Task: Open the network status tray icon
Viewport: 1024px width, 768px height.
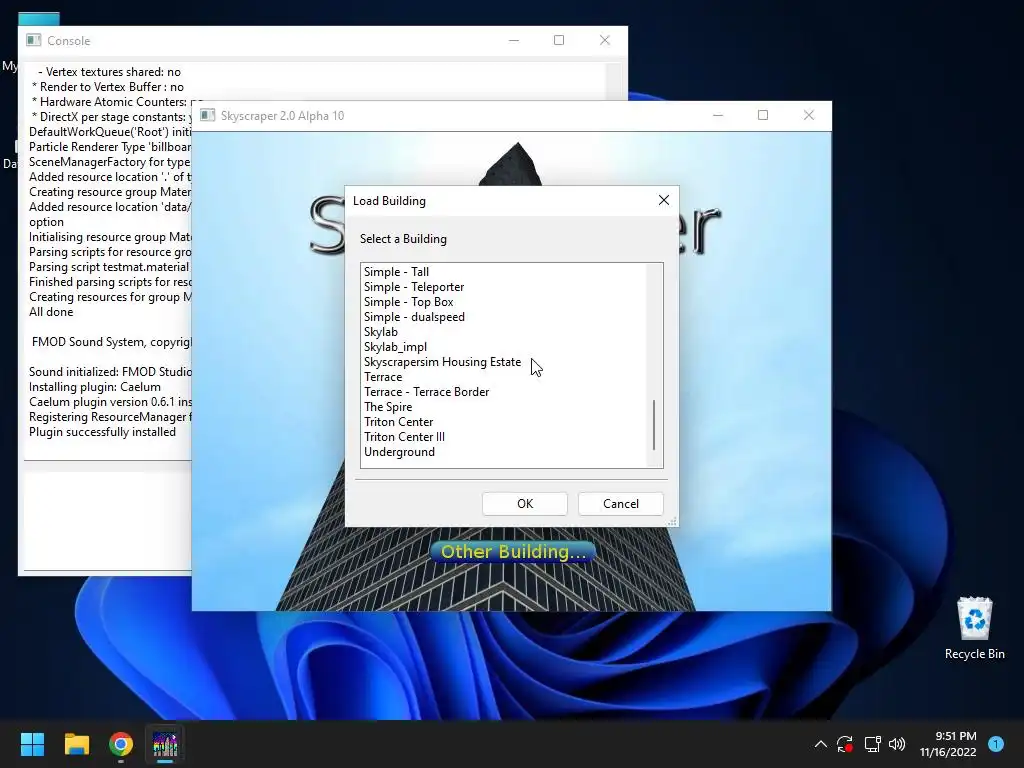Action: tap(872, 744)
